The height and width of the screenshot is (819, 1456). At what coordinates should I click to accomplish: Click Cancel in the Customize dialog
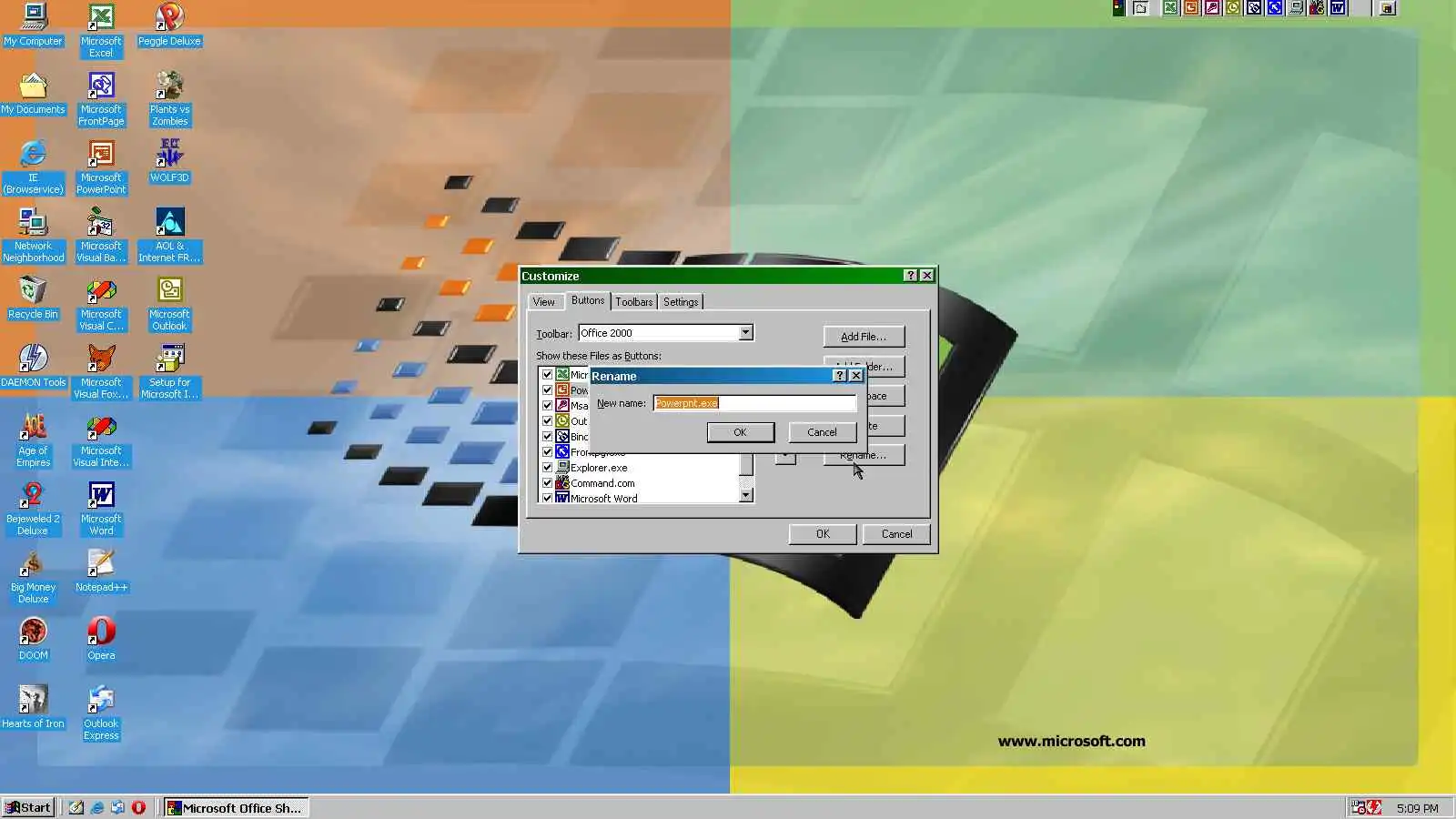click(896, 534)
